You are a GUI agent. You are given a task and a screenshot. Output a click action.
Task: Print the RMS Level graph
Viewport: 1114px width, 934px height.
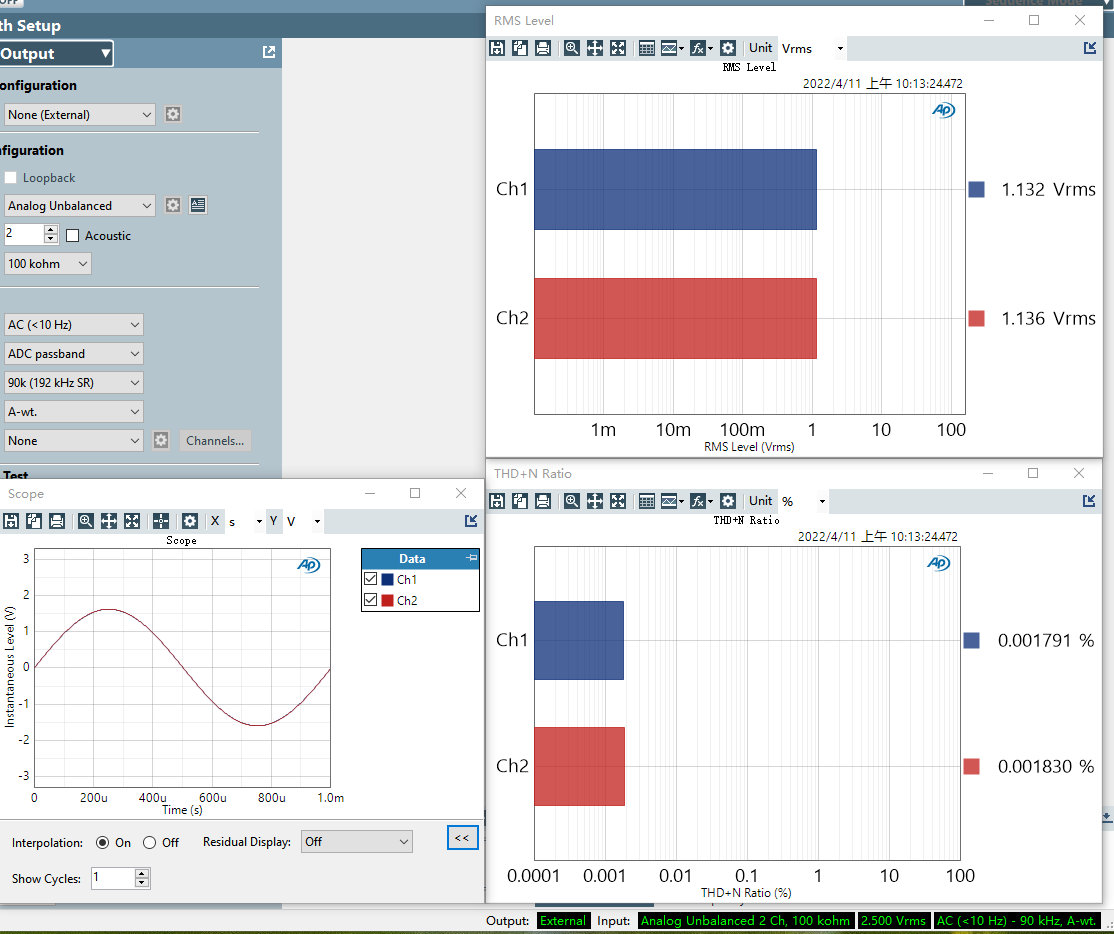(542, 48)
